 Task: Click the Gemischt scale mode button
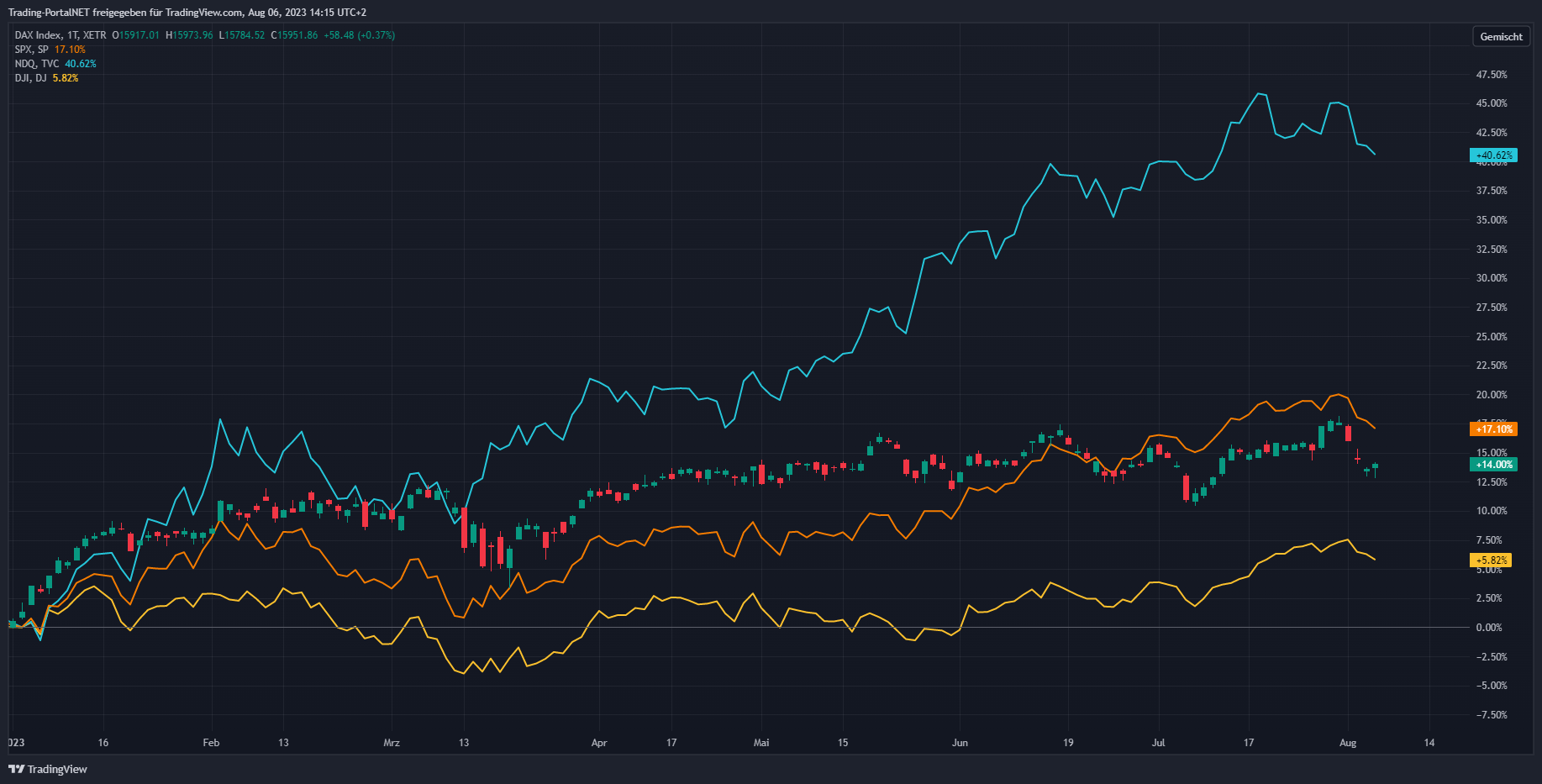1501,37
